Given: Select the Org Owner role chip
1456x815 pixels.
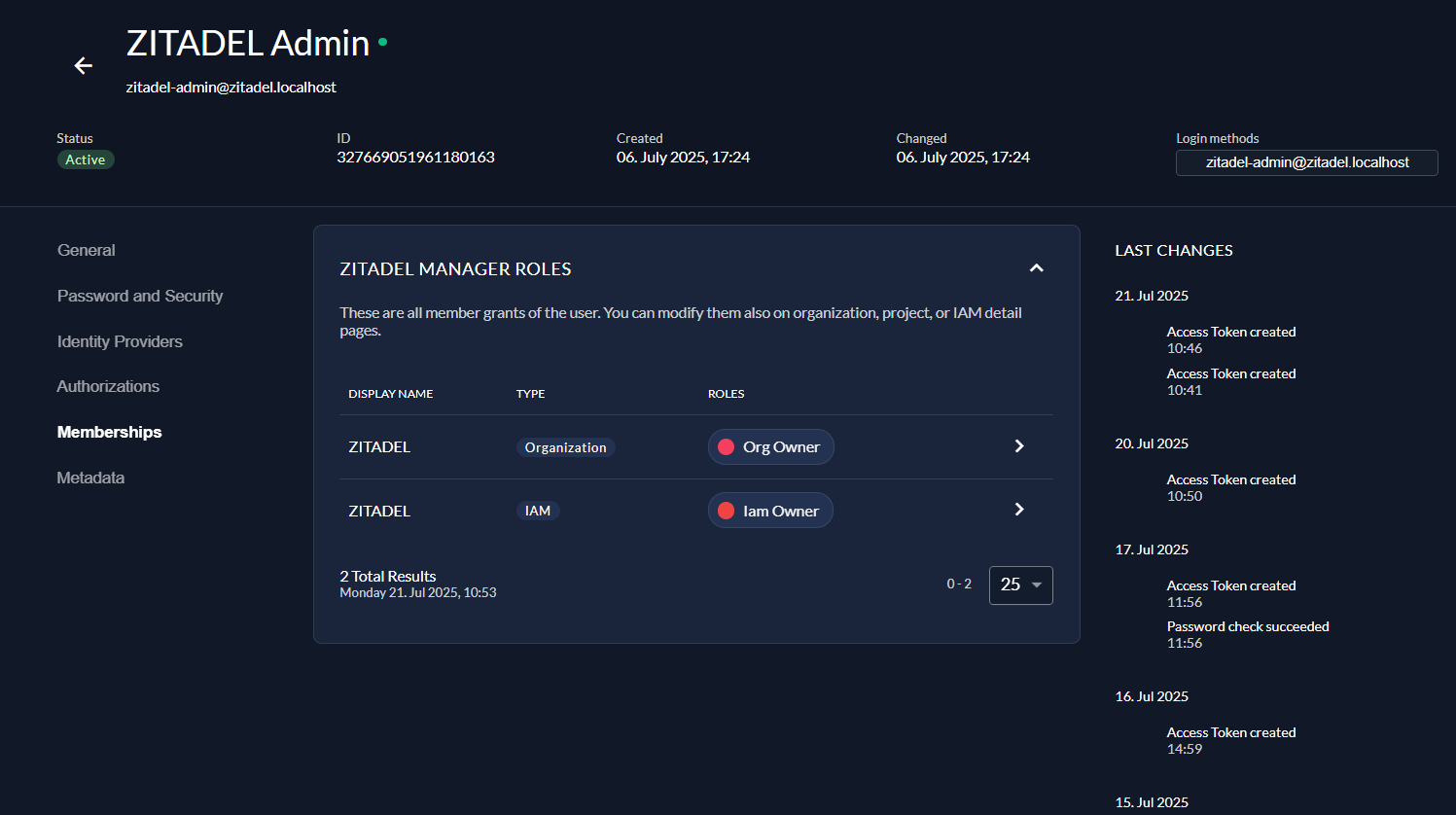Looking at the screenshot, I should tap(770, 447).
